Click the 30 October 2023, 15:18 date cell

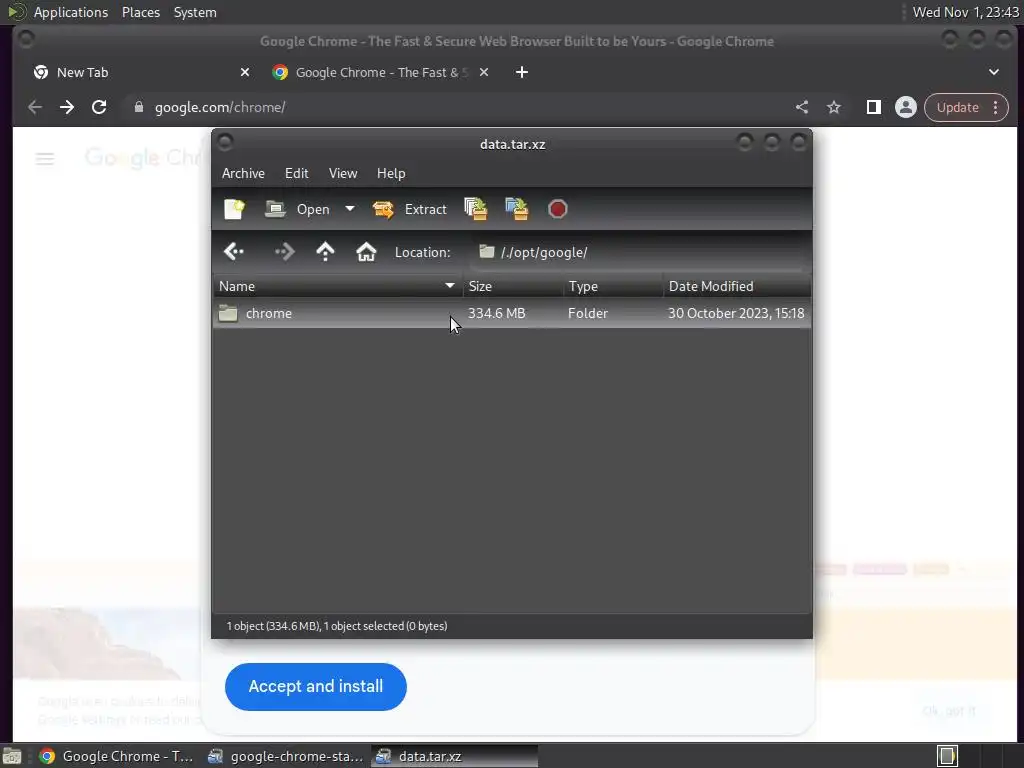tap(736, 313)
